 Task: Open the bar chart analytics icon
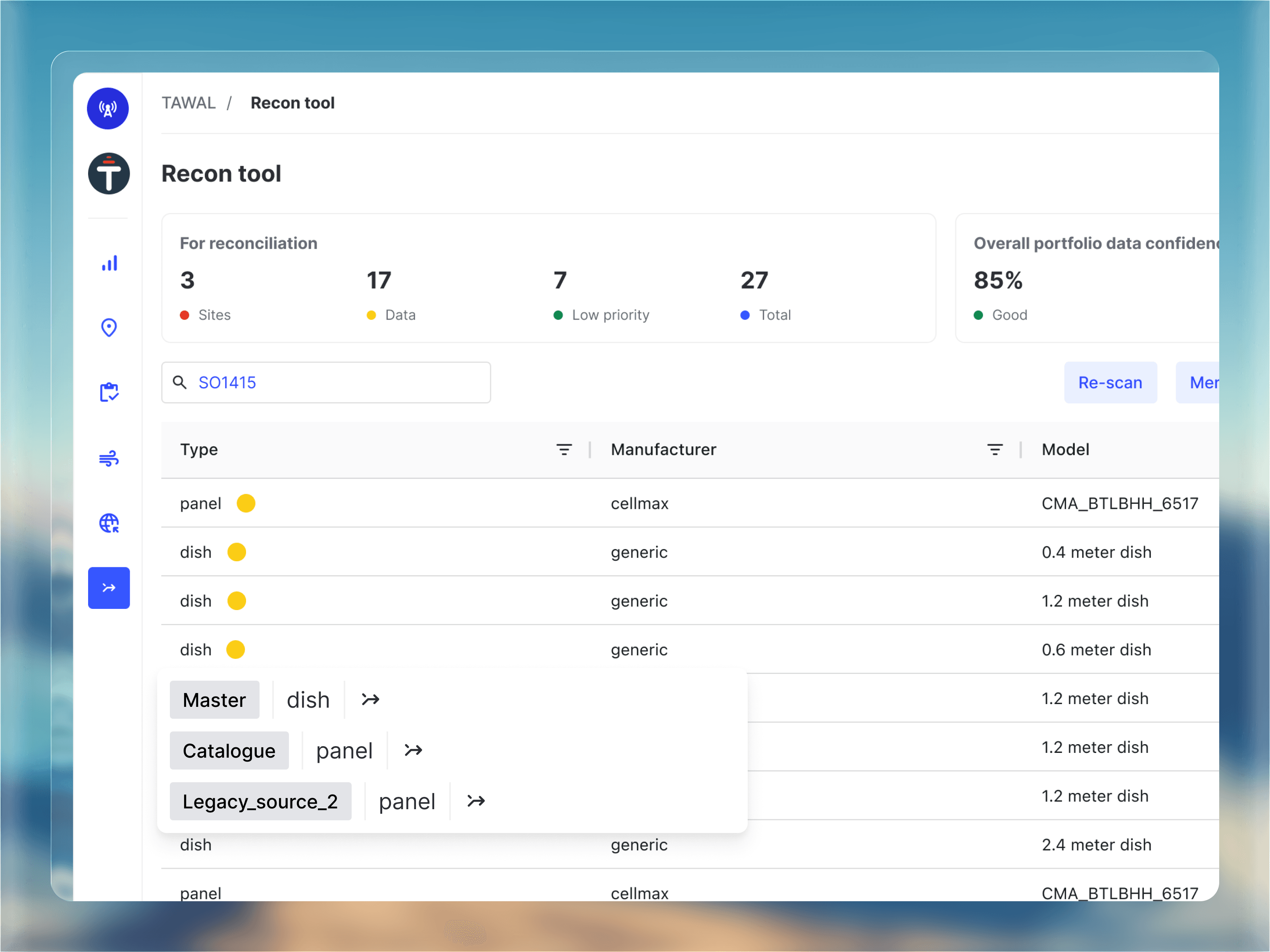coord(109,263)
